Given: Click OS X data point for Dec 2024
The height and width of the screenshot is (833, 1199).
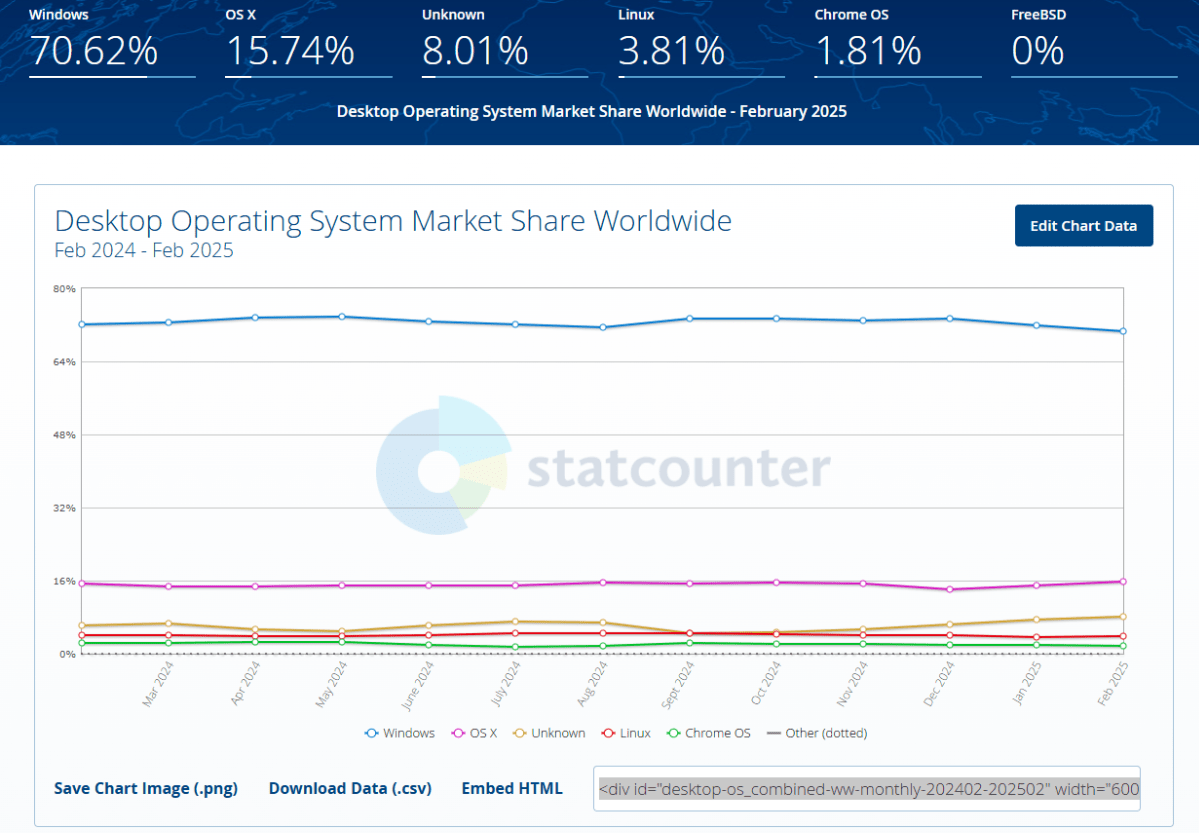Looking at the screenshot, I should pyautogui.click(x=949, y=589).
